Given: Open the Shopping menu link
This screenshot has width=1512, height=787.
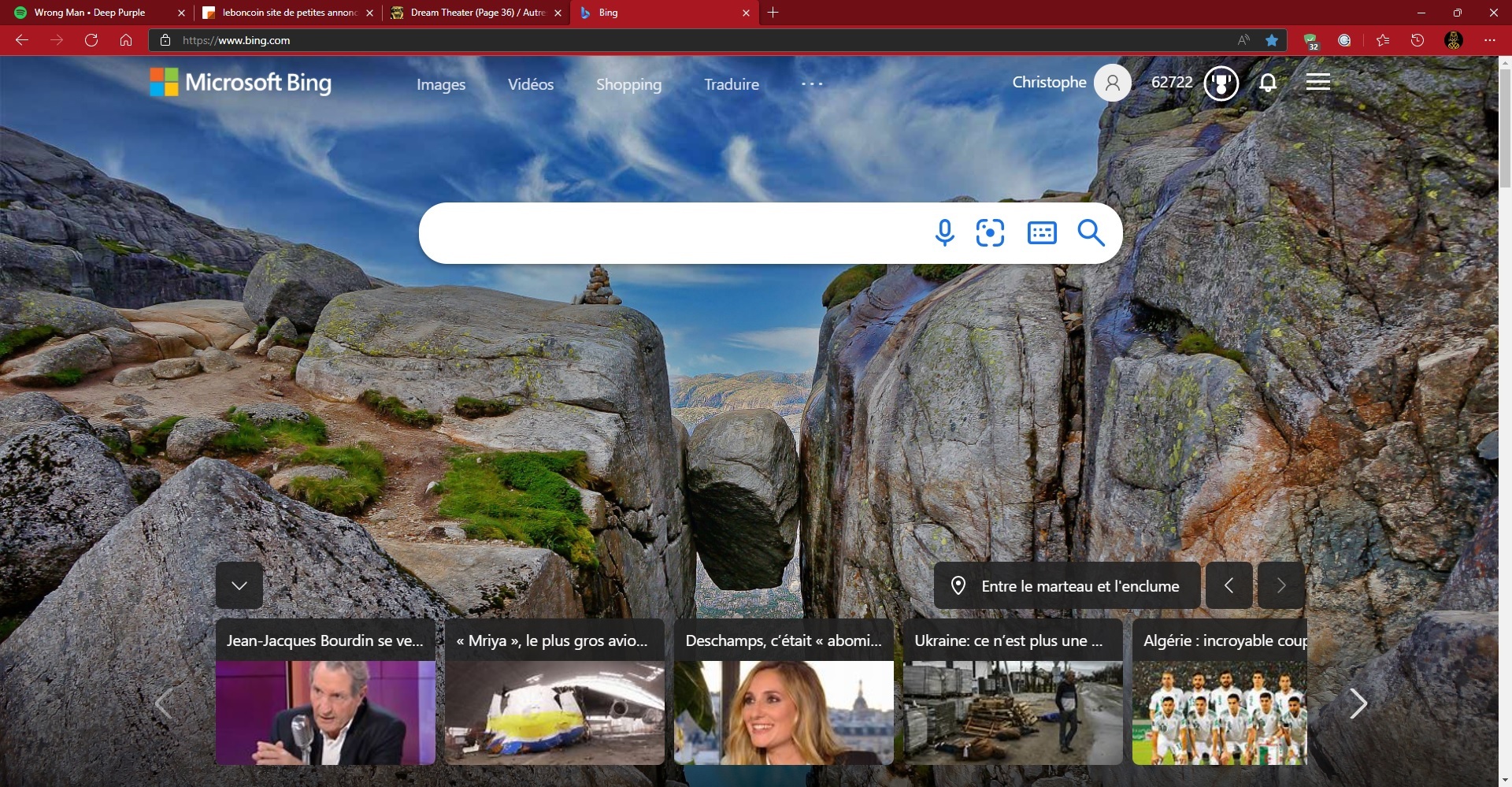Looking at the screenshot, I should (628, 84).
